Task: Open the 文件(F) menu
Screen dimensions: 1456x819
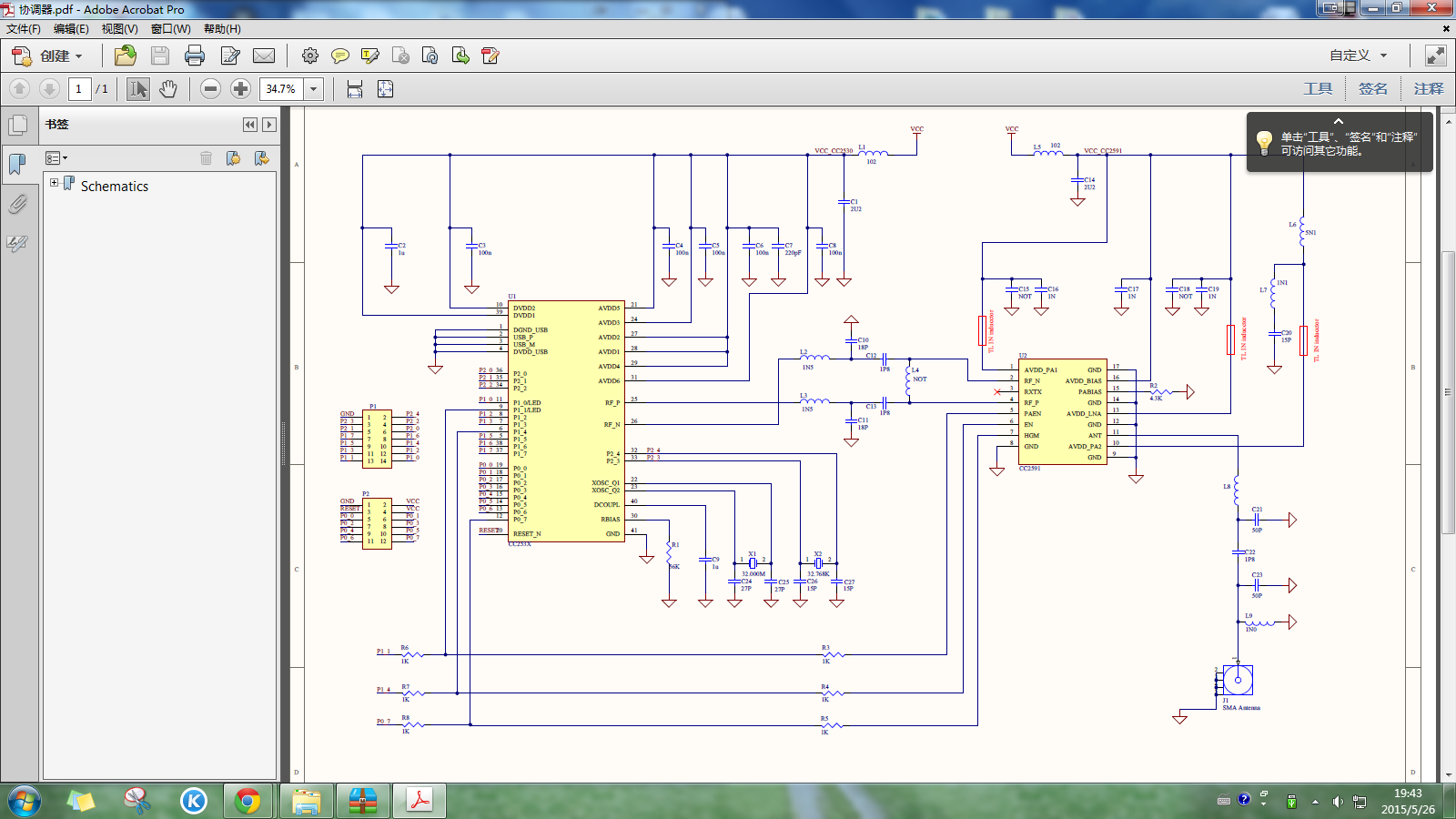Action: pos(24,29)
